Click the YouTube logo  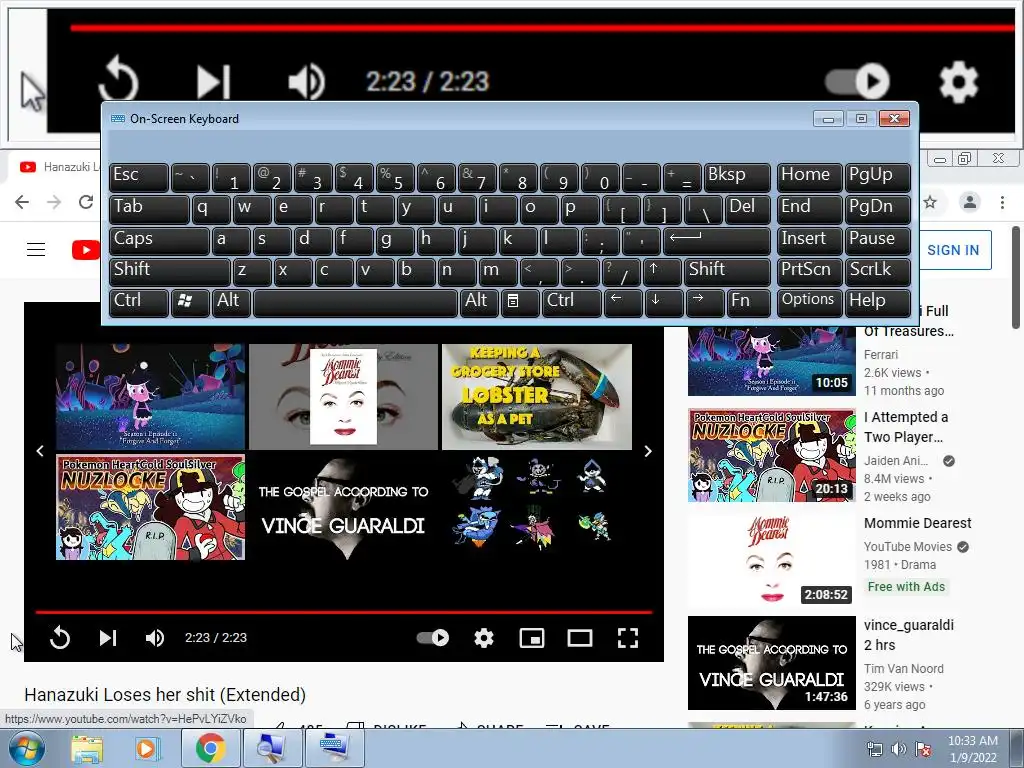point(87,249)
